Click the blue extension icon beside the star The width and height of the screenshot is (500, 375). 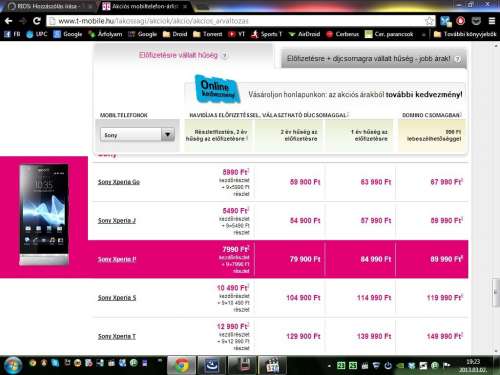(445, 21)
